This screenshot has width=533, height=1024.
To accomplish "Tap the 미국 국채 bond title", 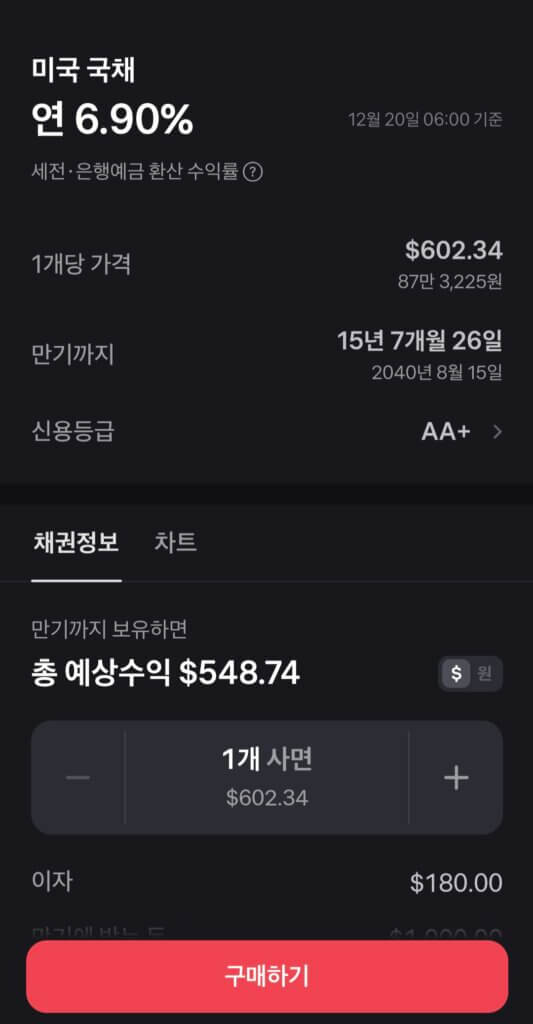I will (x=83, y=71).
